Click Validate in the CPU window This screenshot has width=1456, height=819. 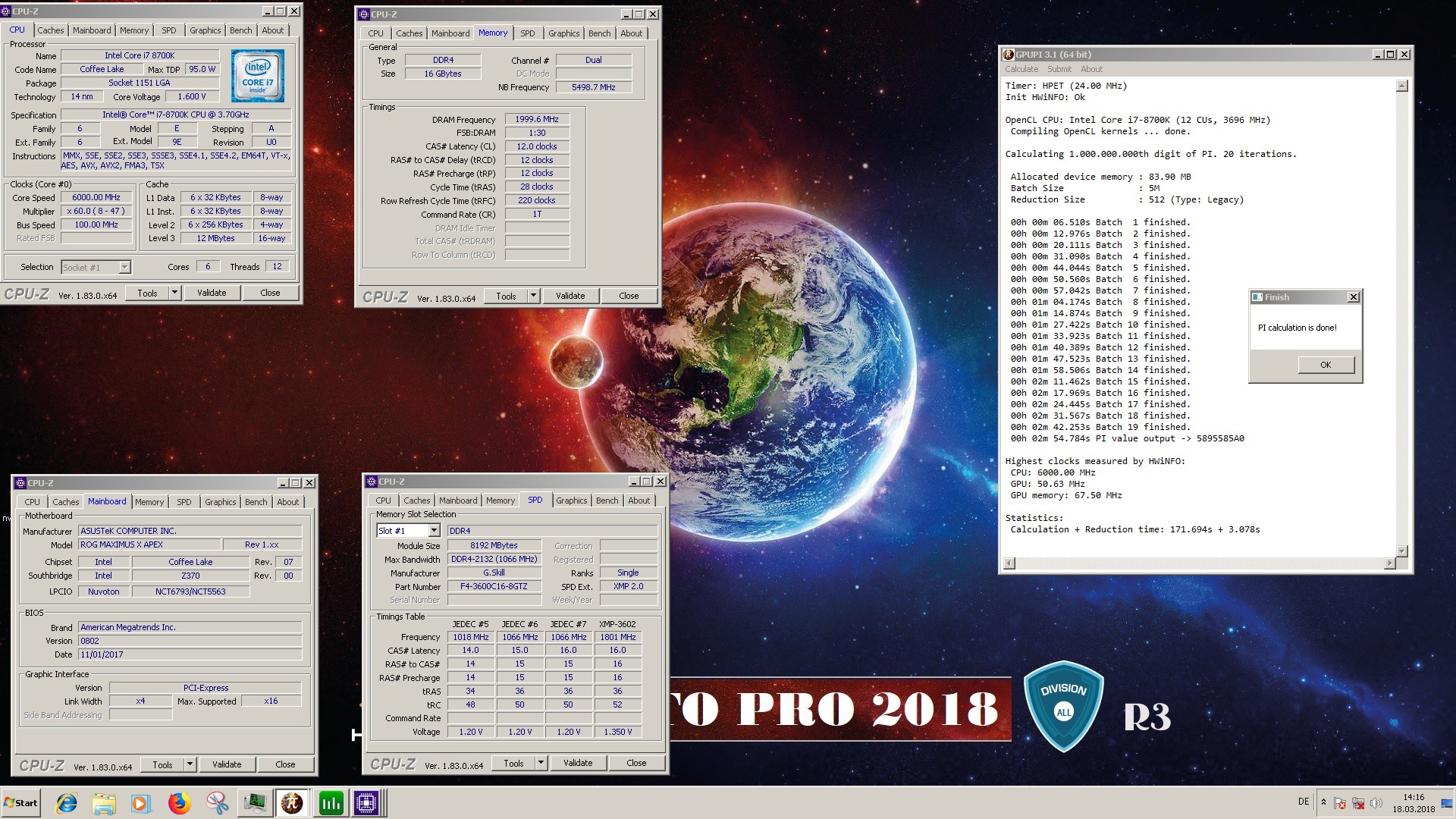point(212,293)
